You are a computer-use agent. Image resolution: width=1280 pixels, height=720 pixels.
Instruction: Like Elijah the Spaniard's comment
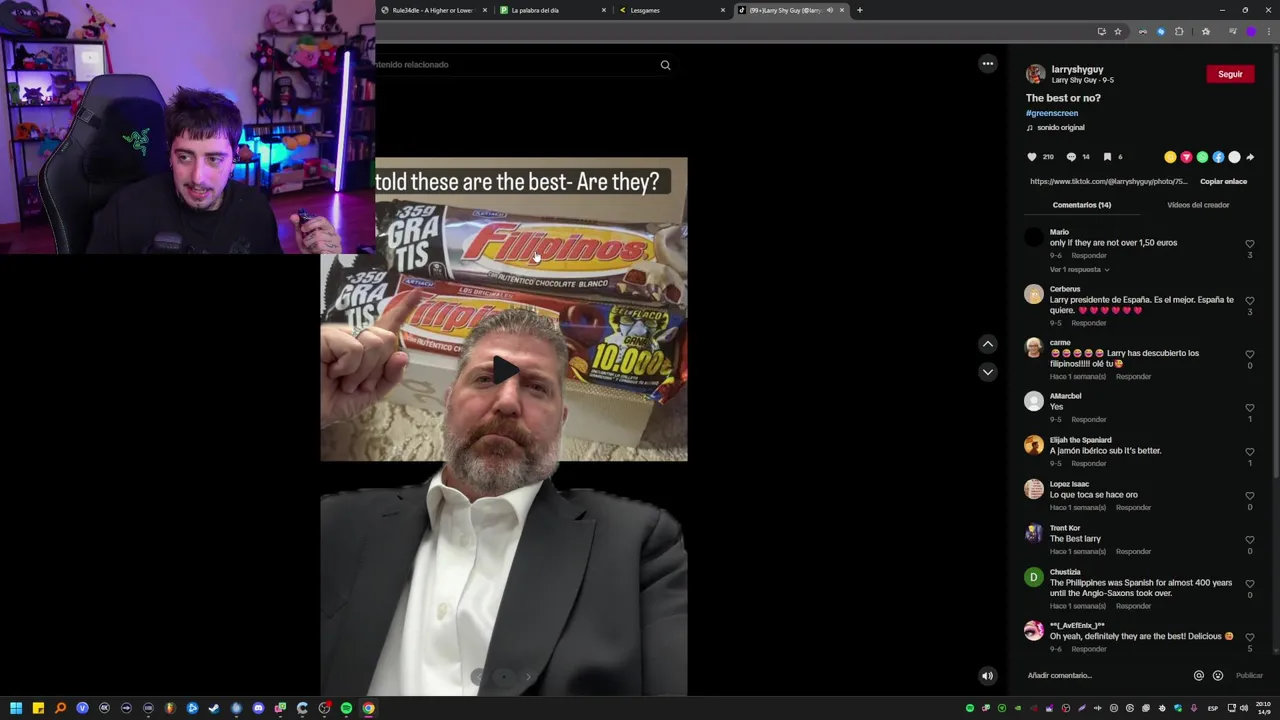point(1249,452)
